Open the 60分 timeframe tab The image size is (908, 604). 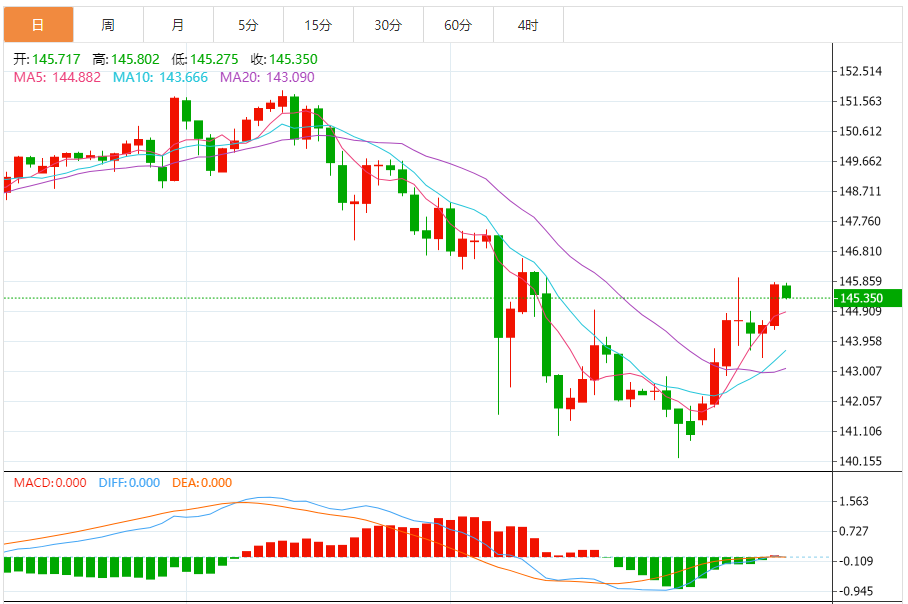(x=459, y=25)
